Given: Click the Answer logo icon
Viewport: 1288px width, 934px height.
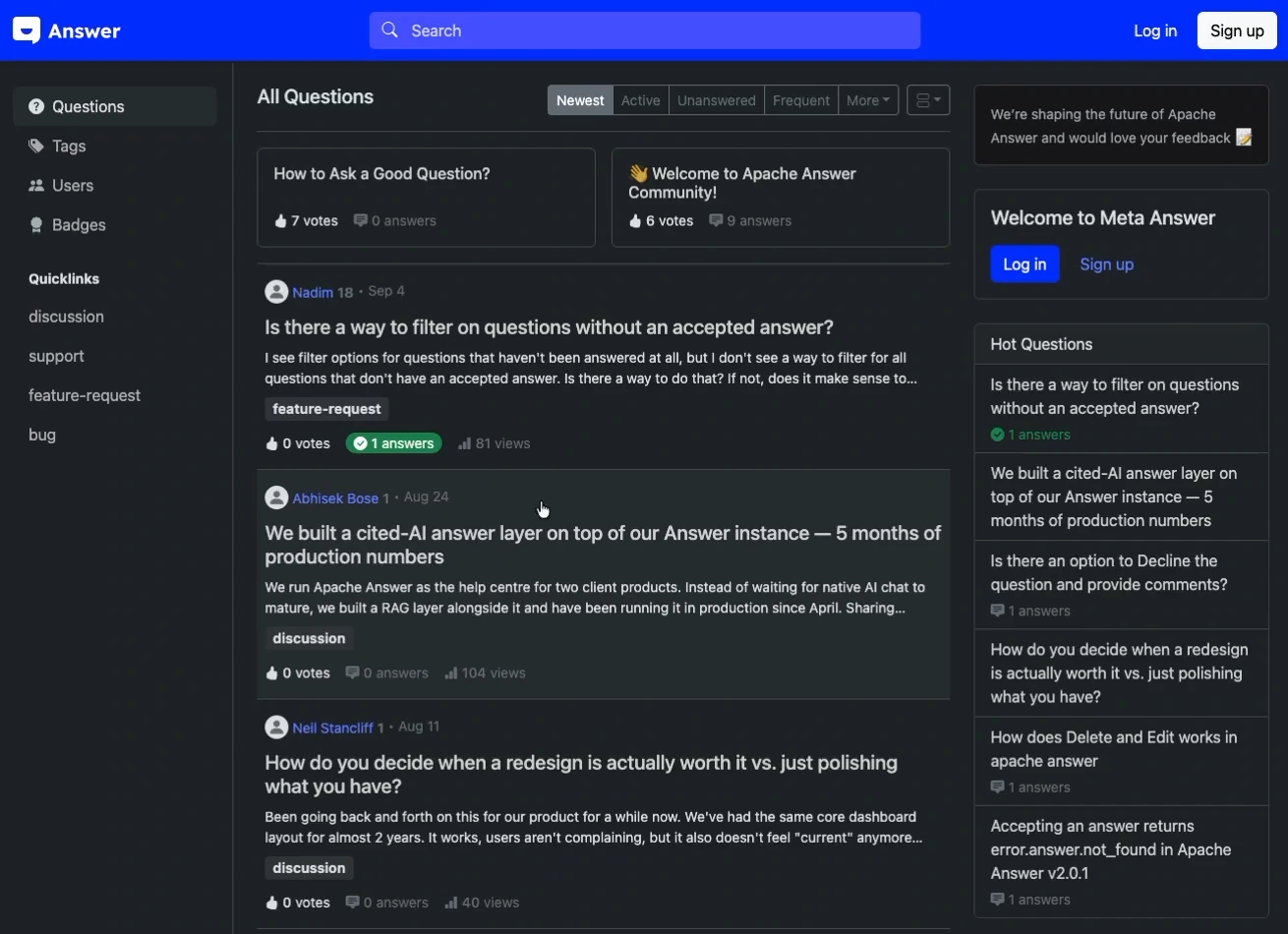Looking at the screenshot, I should tap(27, 30).
